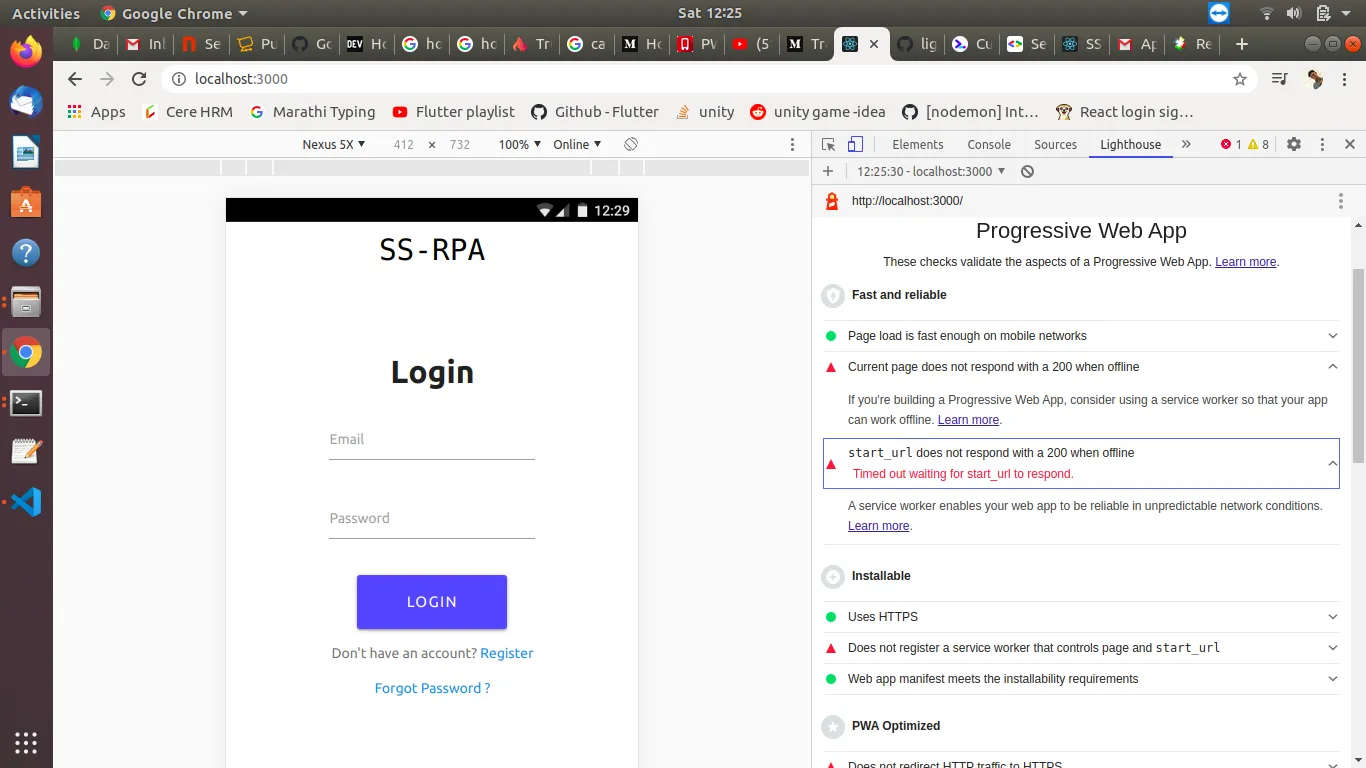Open Chrome media control icon
The width and height of the screenshot is (1366, 768).
[x=1280, y=79]
